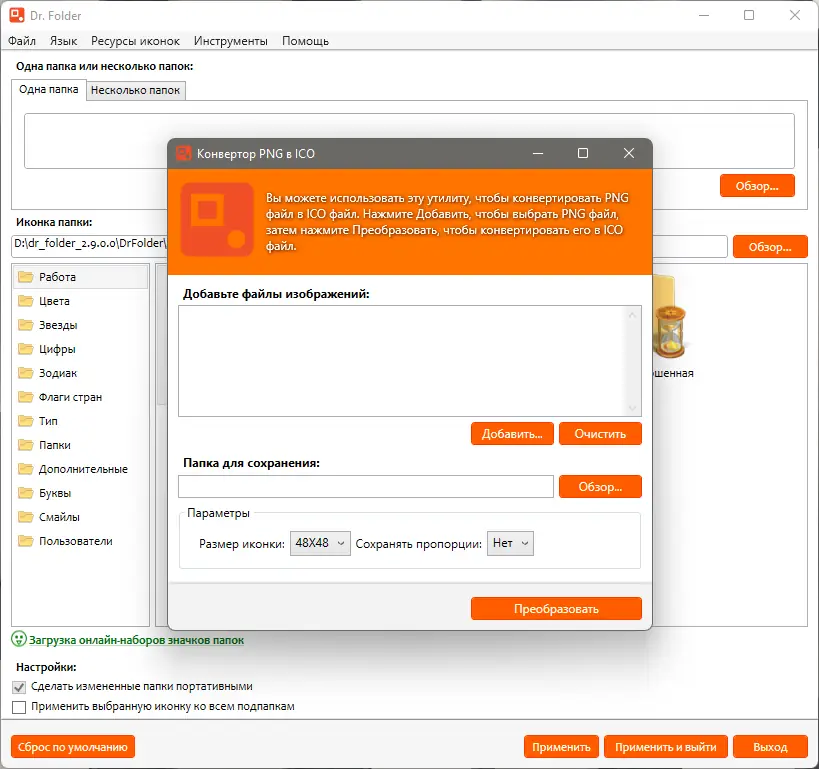The image size is (819, 769).
Task: Click the folder icon next to Пользователи
Action: tap(26, 541)
